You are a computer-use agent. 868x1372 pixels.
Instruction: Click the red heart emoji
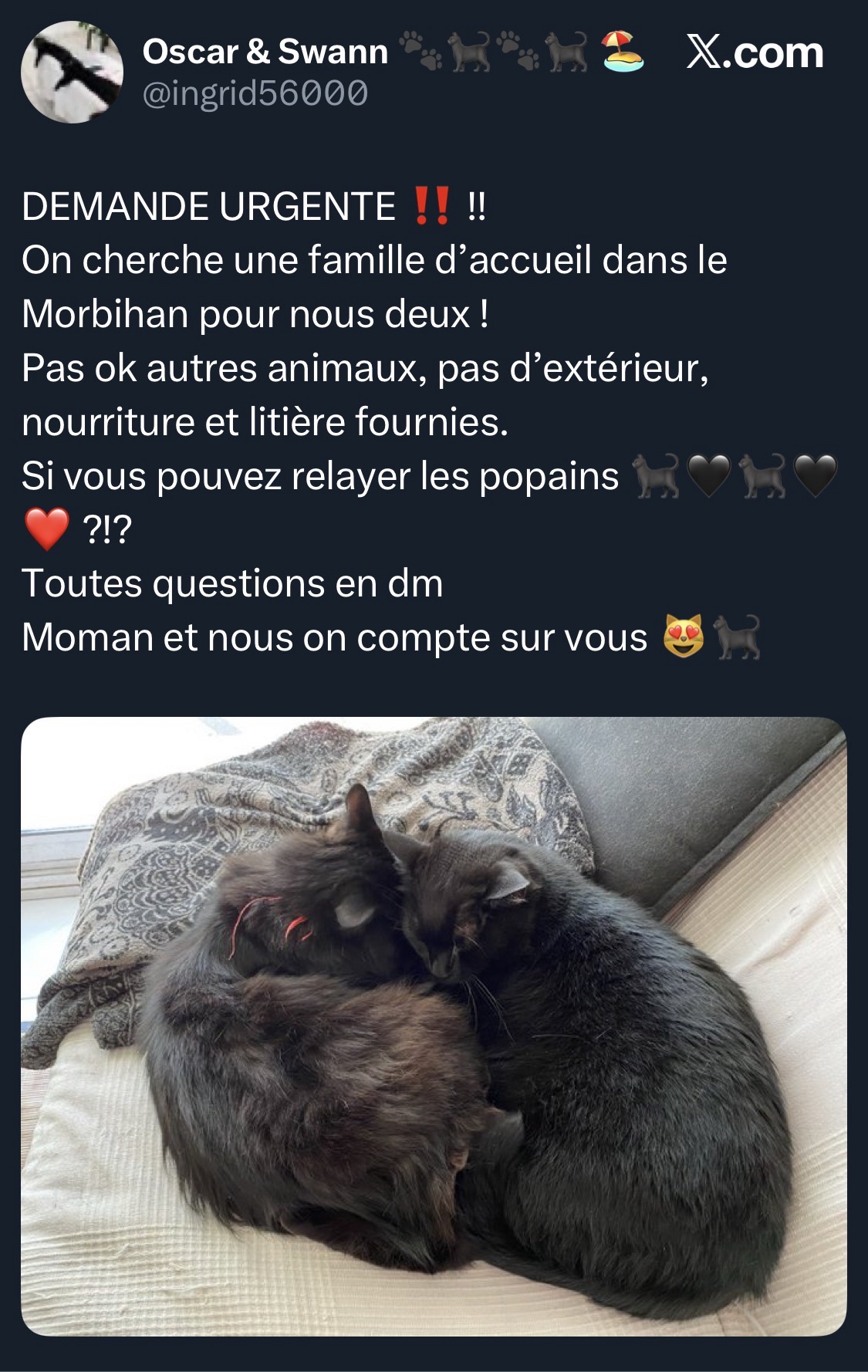47,529
